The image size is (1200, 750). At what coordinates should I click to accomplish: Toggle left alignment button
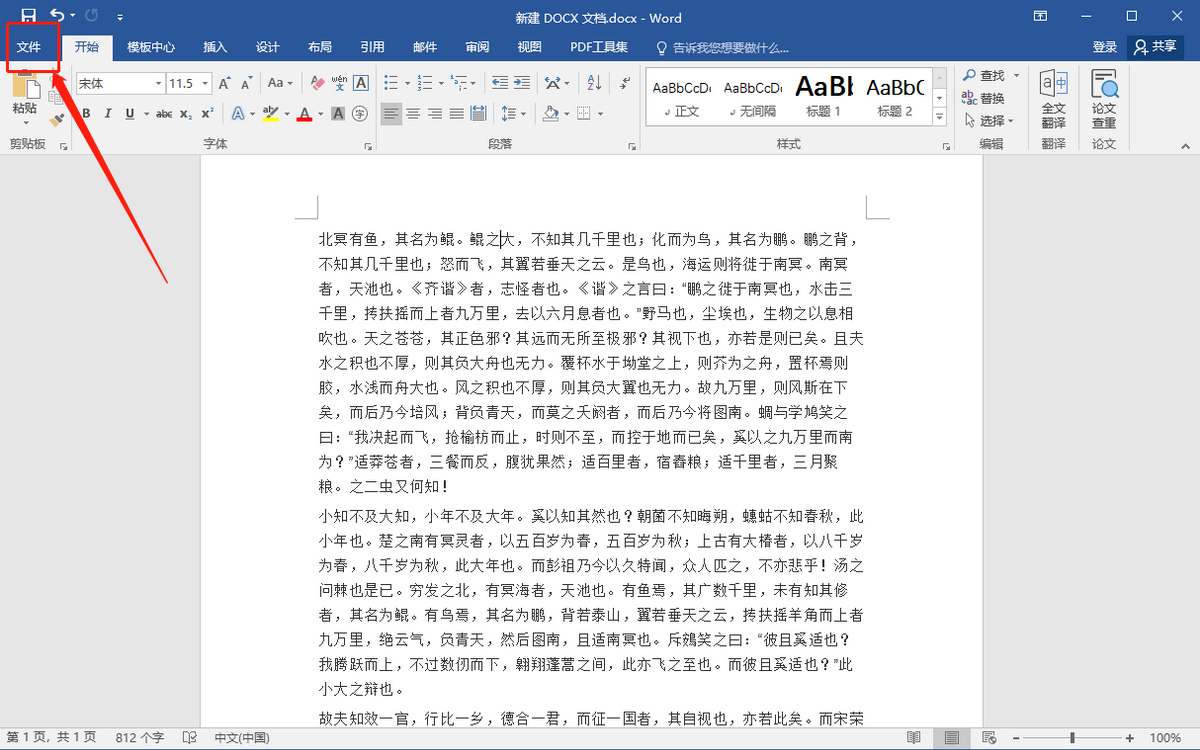391,113
